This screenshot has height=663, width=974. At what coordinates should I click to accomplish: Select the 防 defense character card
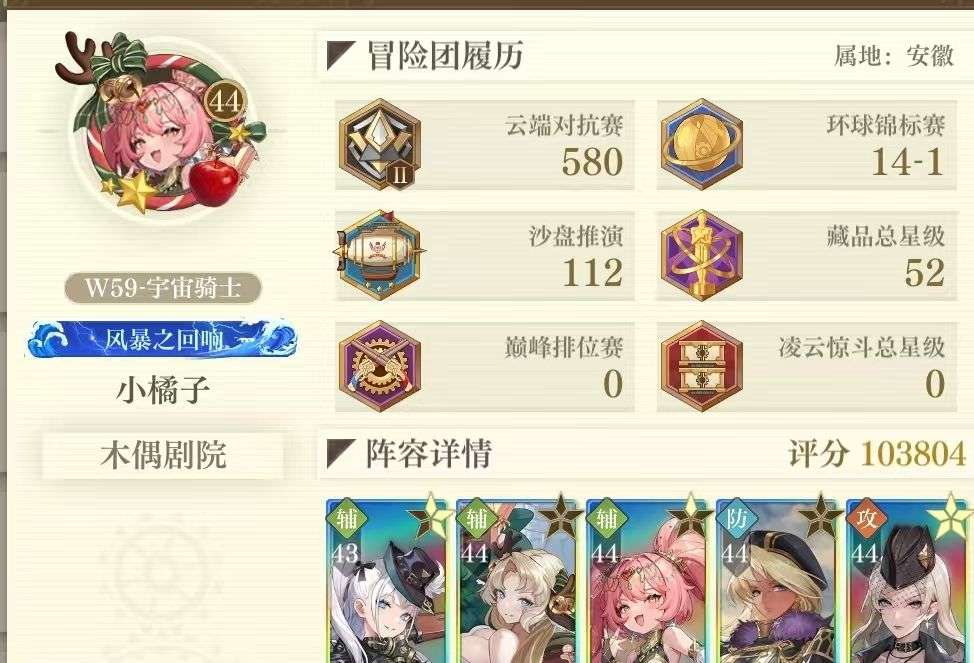click(x=778, y=580)
